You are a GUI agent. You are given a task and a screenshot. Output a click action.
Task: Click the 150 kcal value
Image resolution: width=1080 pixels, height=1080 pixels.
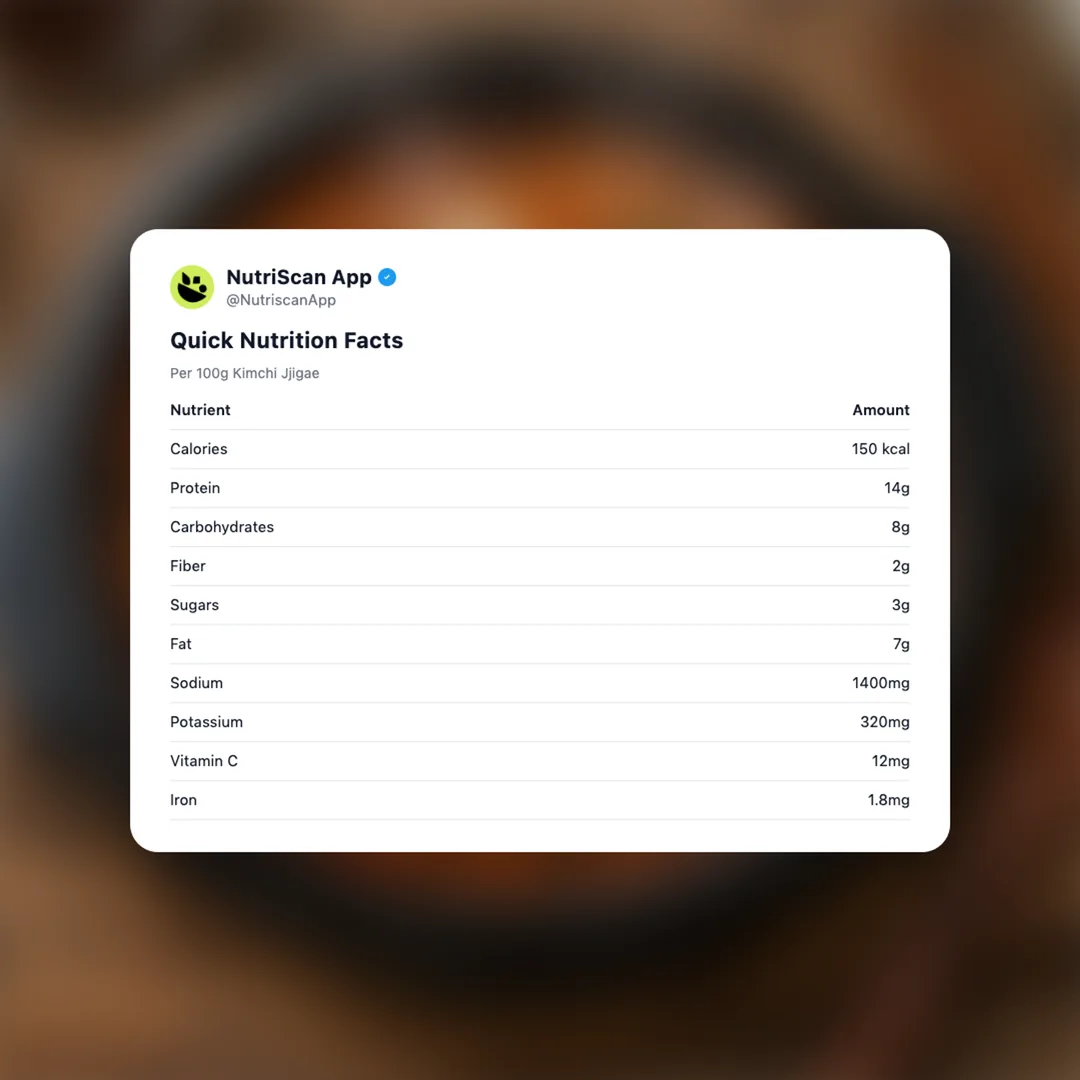point(880,449)
